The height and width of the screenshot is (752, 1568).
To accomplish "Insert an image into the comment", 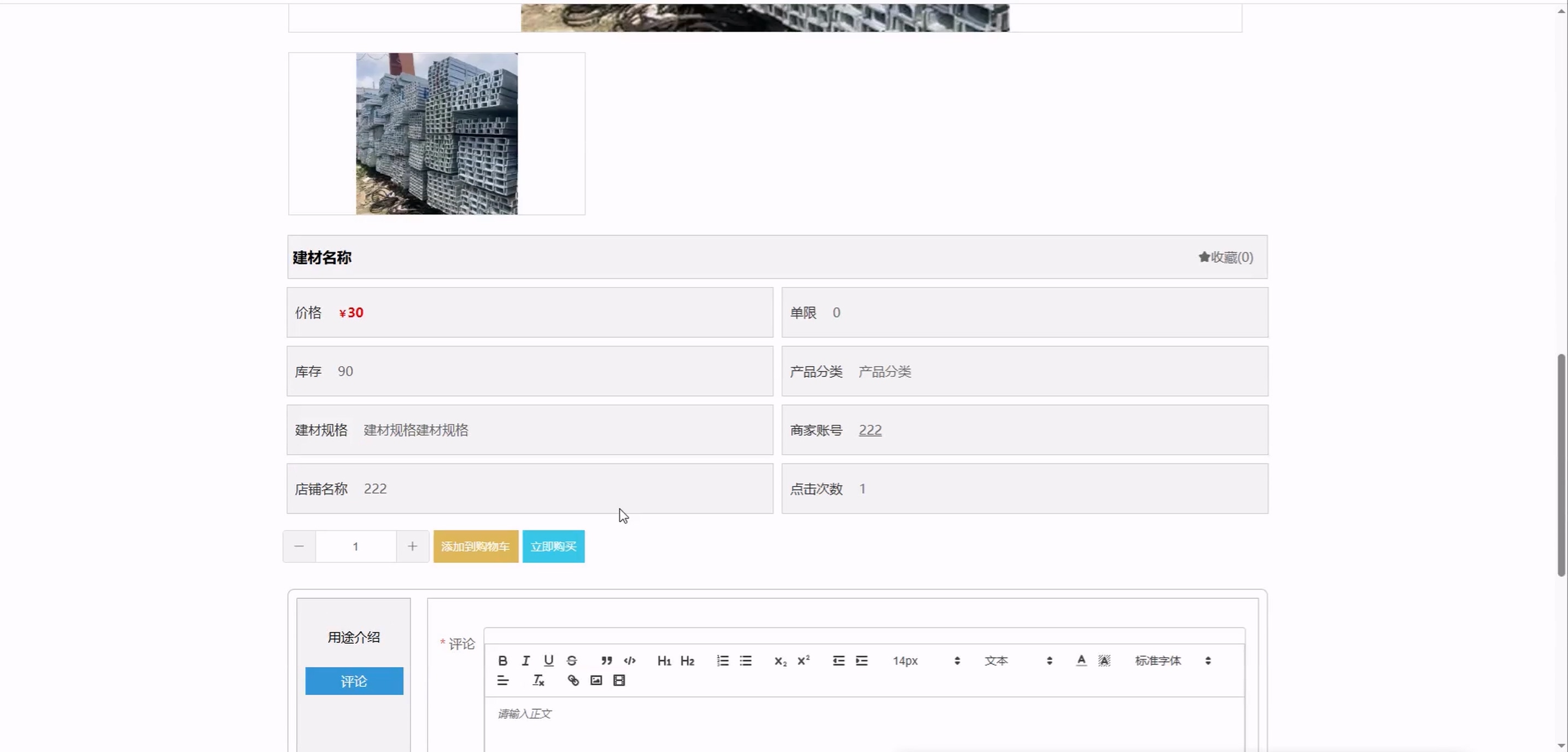I will point(596,680).
